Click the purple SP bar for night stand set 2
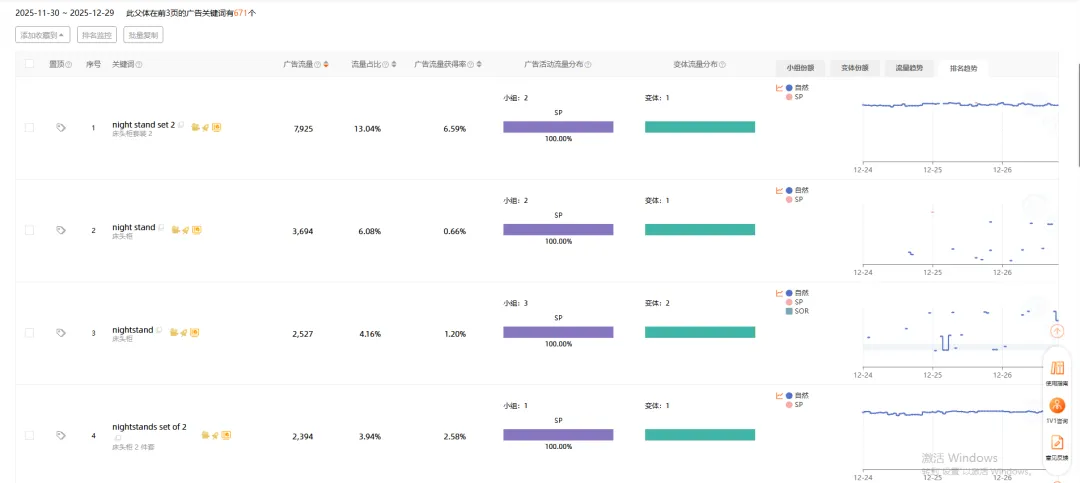 [558, 127]
